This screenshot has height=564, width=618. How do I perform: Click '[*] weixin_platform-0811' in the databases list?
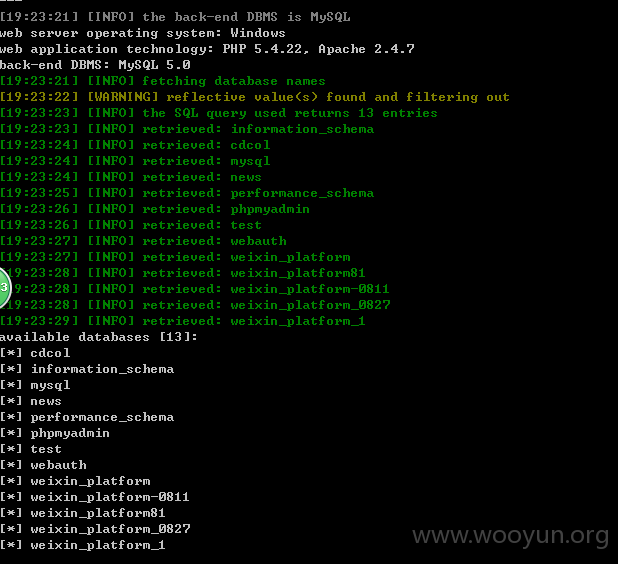(95, 497)
